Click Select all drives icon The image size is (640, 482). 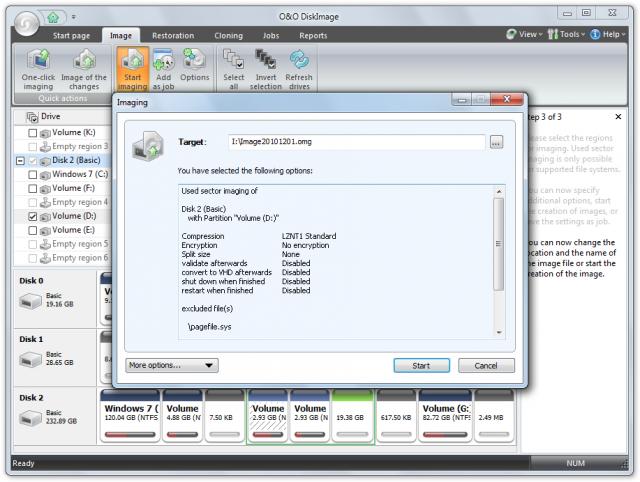(x=233, y=59)
